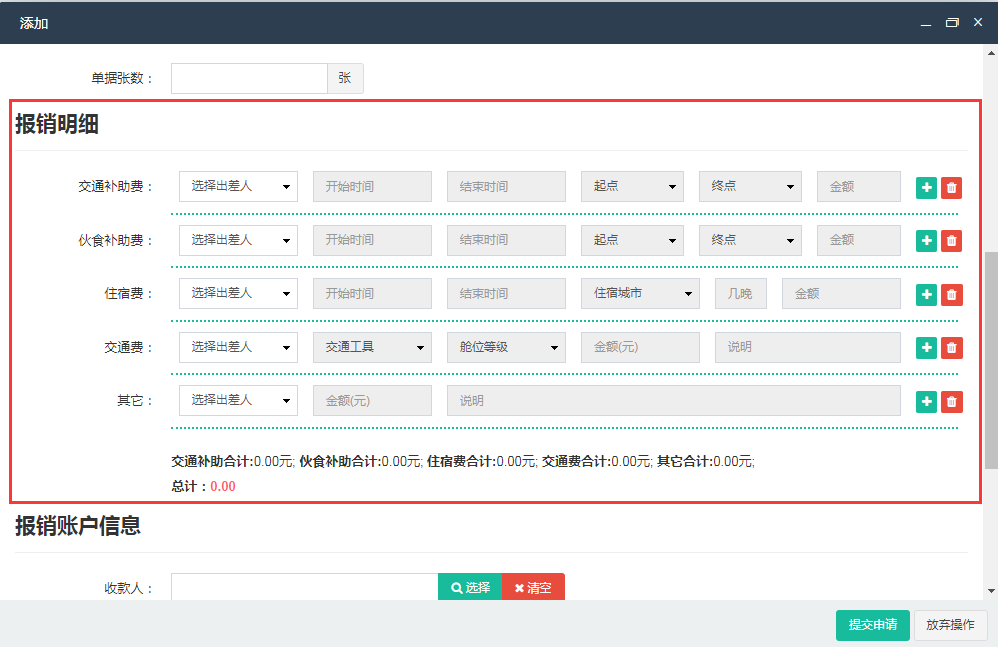The height and width of the screenshot is (647, 998).
Task: Click 开始时间 field in 交通补助费 row
Action: click(372, 186)
